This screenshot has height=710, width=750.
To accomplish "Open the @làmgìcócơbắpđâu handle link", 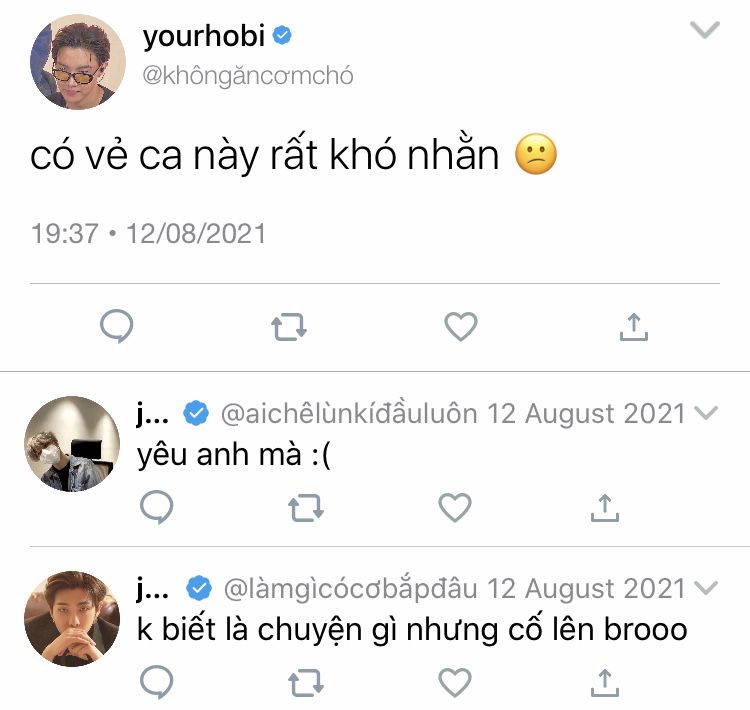I will 351,588.
